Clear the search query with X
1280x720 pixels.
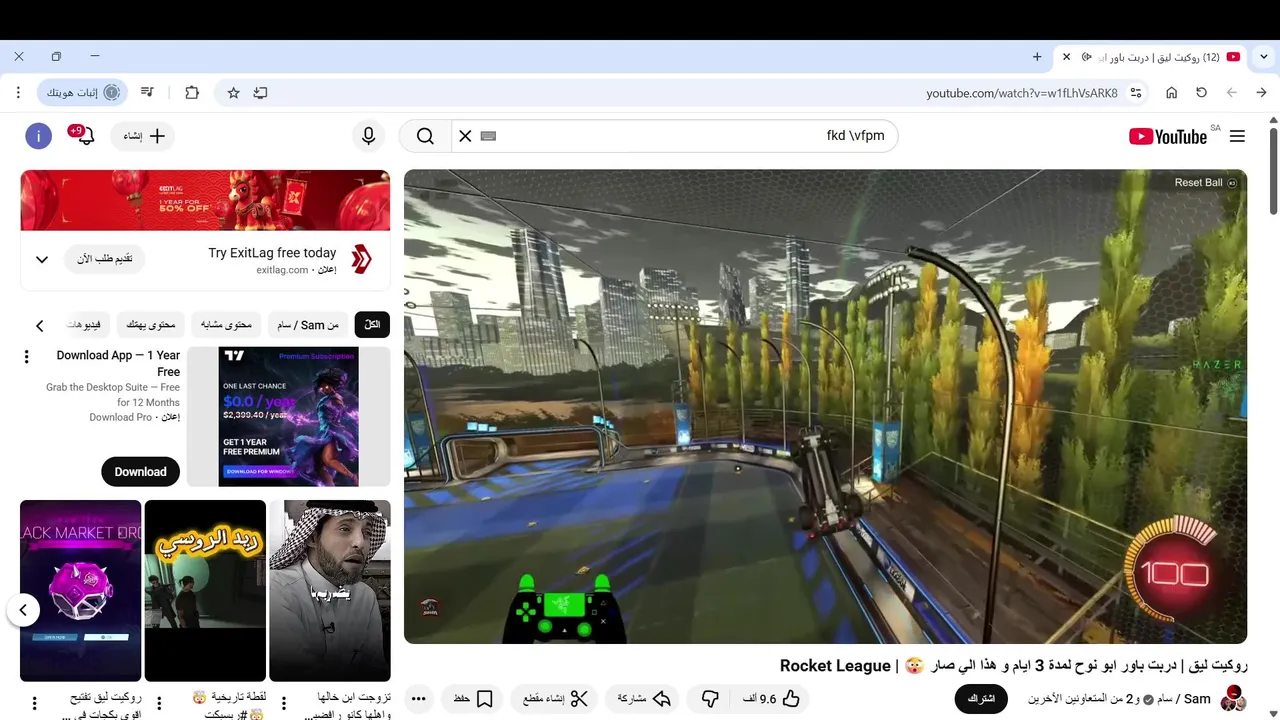click(x=465, y=136)
